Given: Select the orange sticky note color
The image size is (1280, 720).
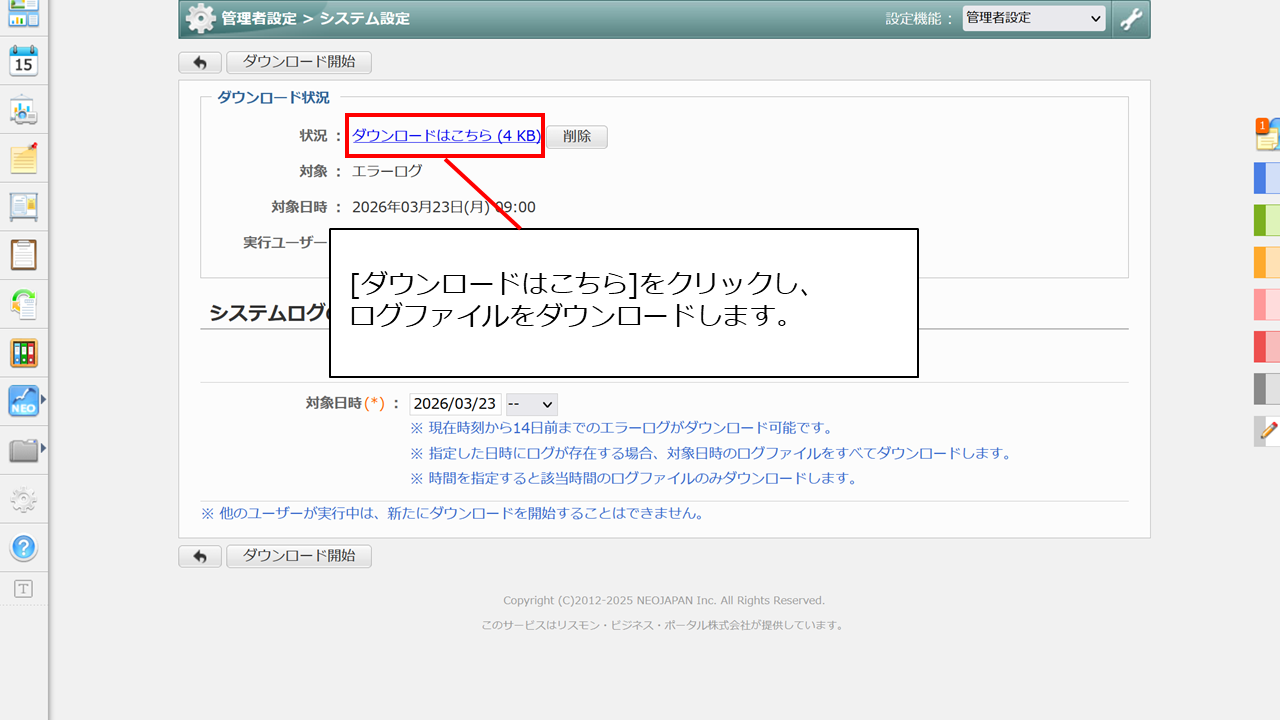Looking at the screenshot, I should (1268, 262).
